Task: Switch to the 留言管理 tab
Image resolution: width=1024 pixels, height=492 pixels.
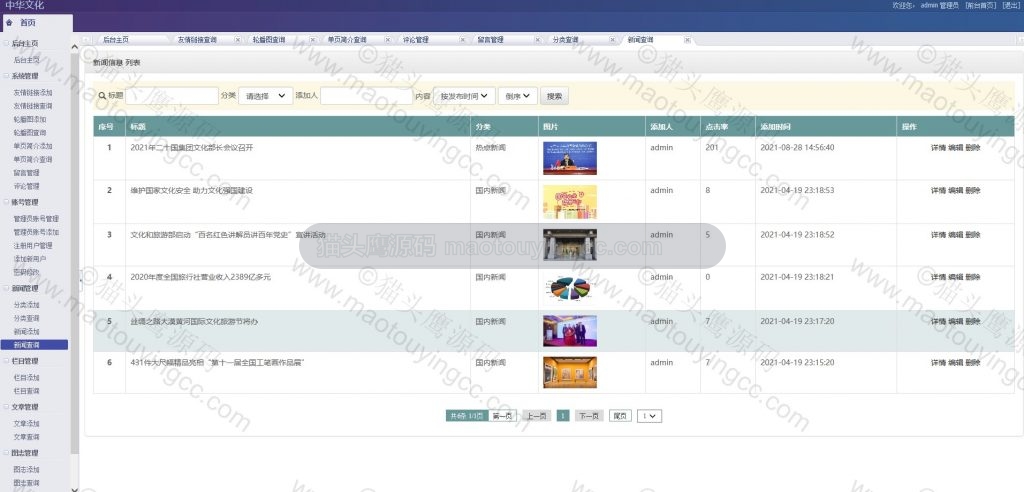Action: 490,40
